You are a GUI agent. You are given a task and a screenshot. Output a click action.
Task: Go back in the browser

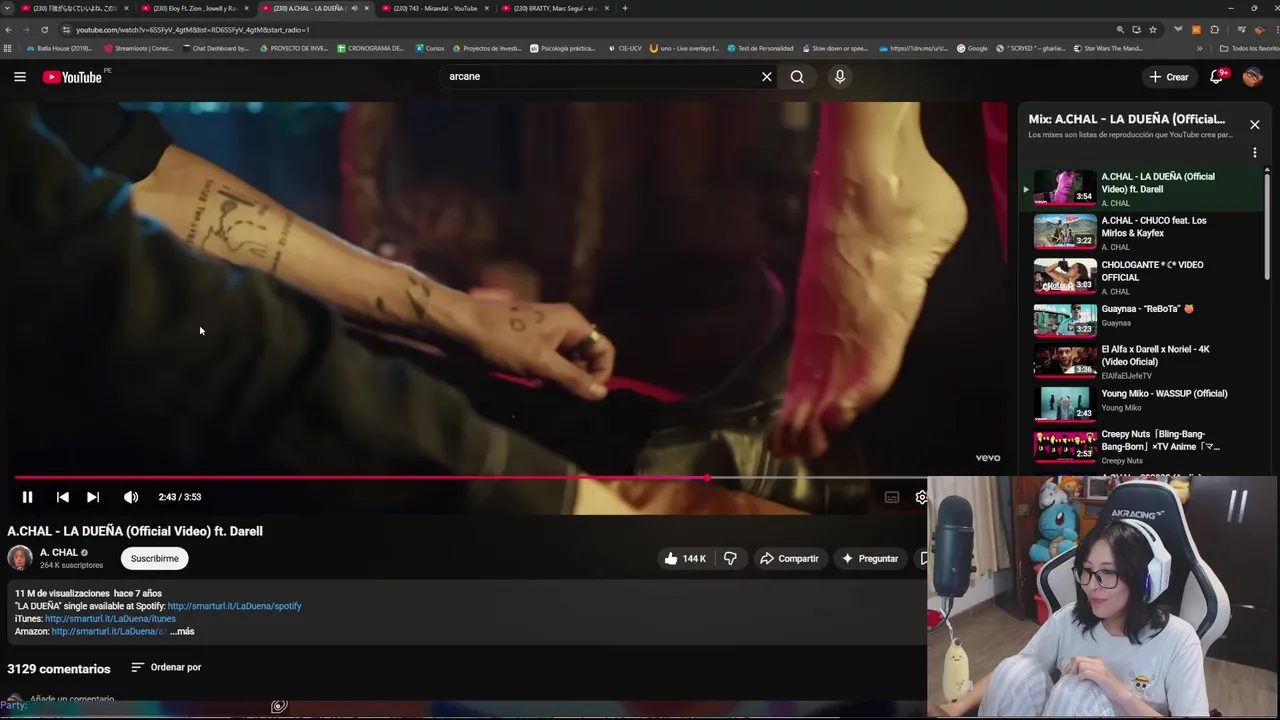pos(8,30)
